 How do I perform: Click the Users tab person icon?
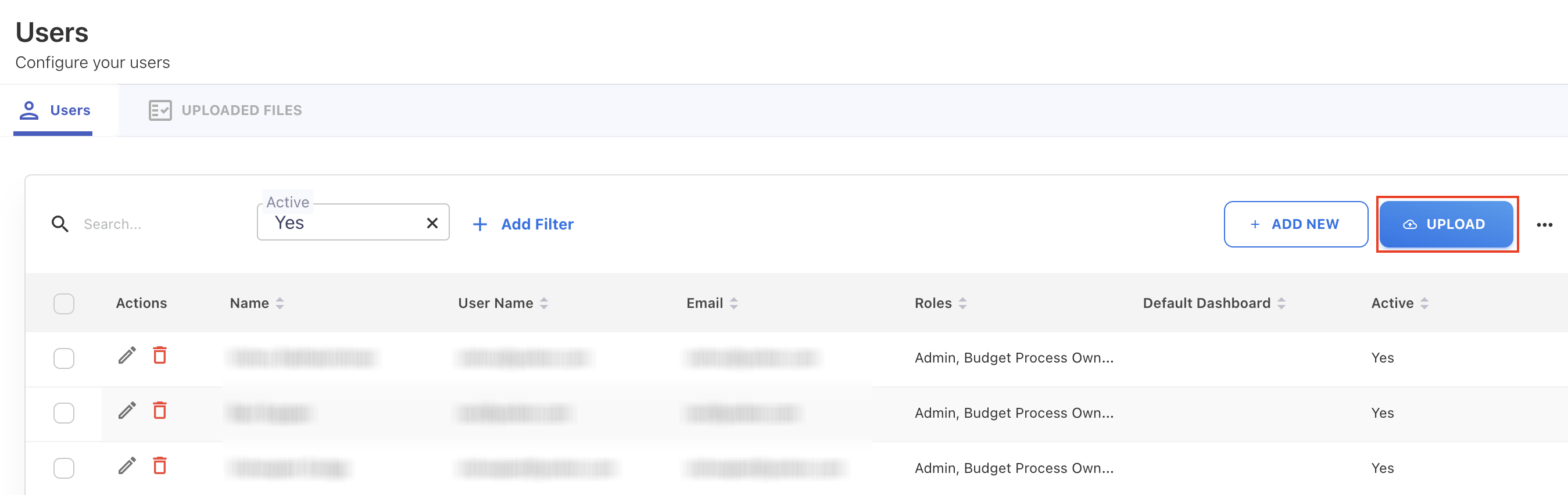click(x=28, y=110)
